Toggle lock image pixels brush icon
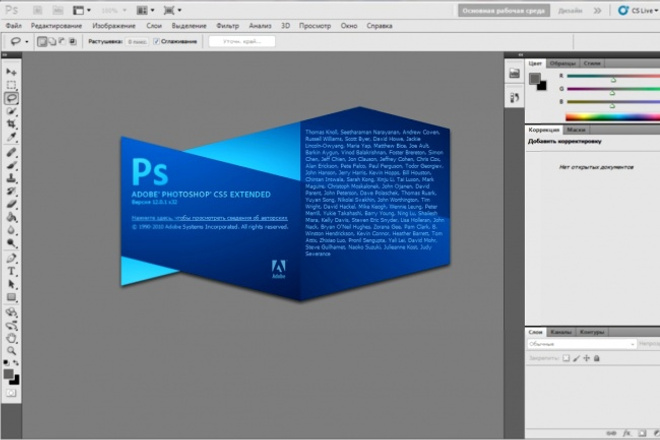The height and width of the screenshot is (440, 660). [576, 358]
